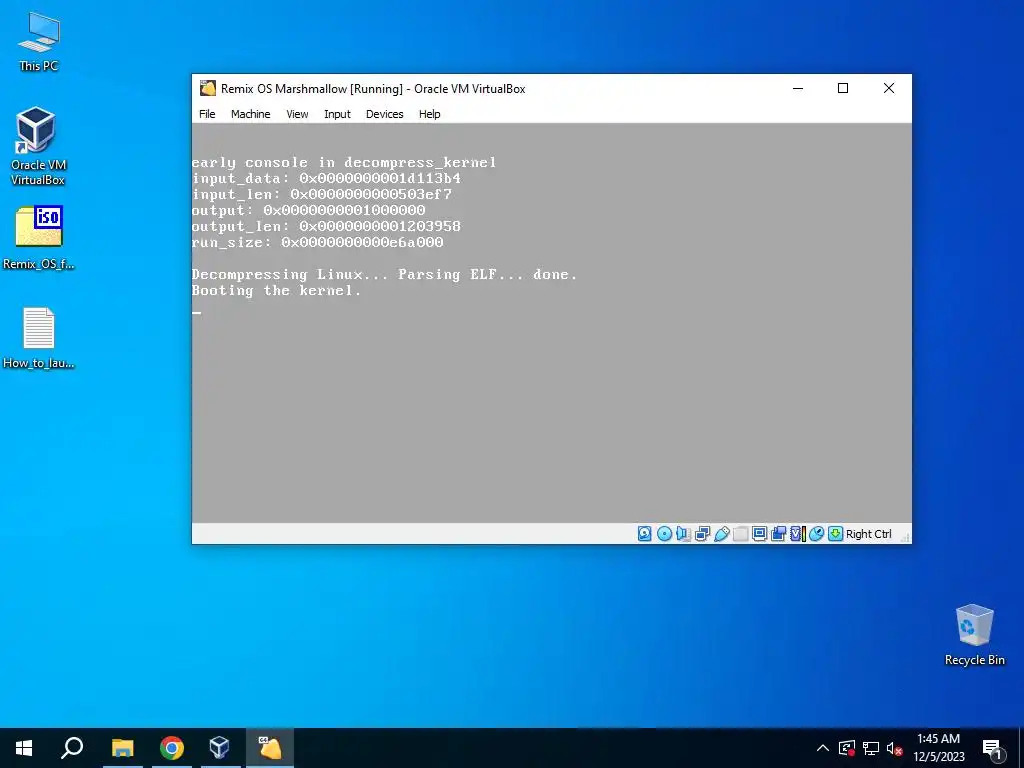Select the This PC desktop icon
1024x768 pixels.
(x=39, y=41)
